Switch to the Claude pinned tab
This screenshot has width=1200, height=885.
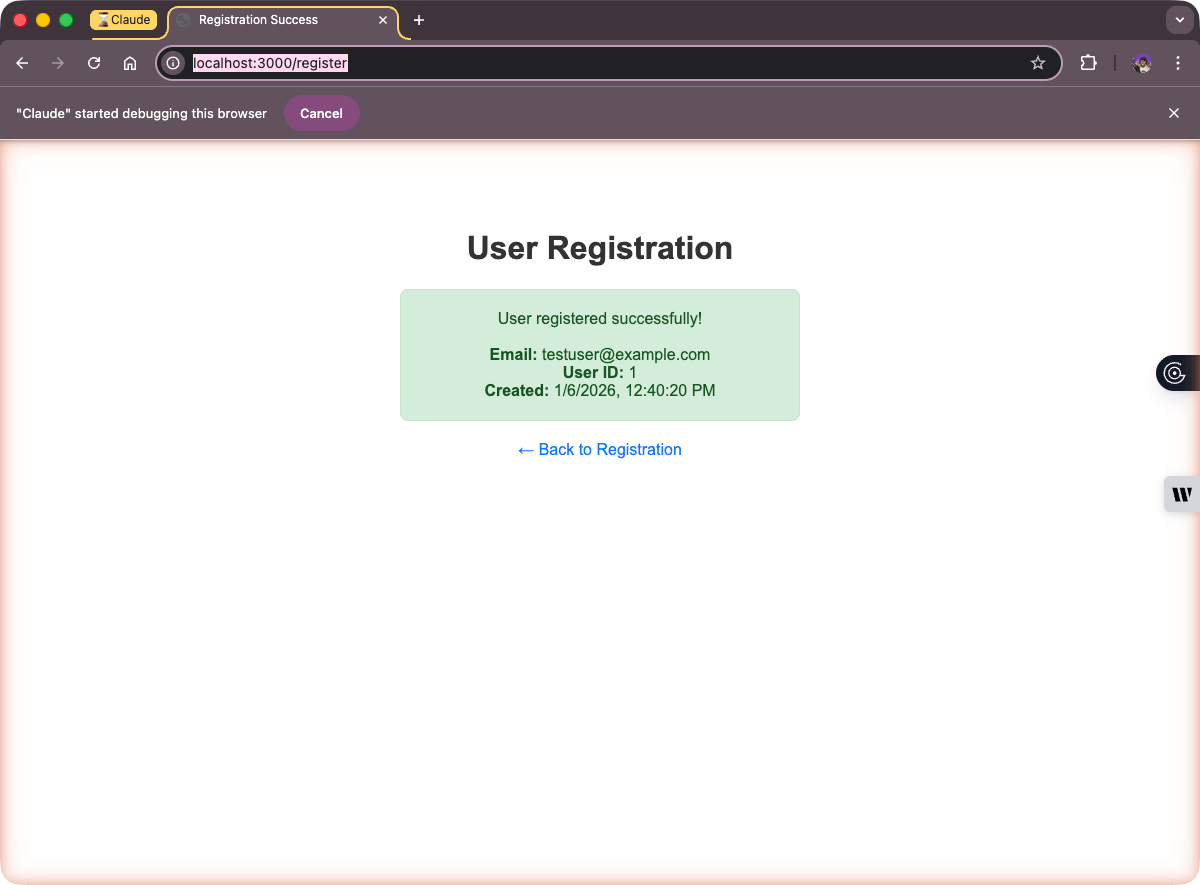tap(124, 19)
